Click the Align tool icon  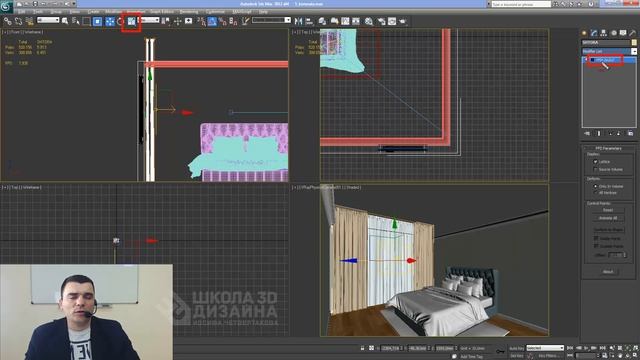[309, 21]
